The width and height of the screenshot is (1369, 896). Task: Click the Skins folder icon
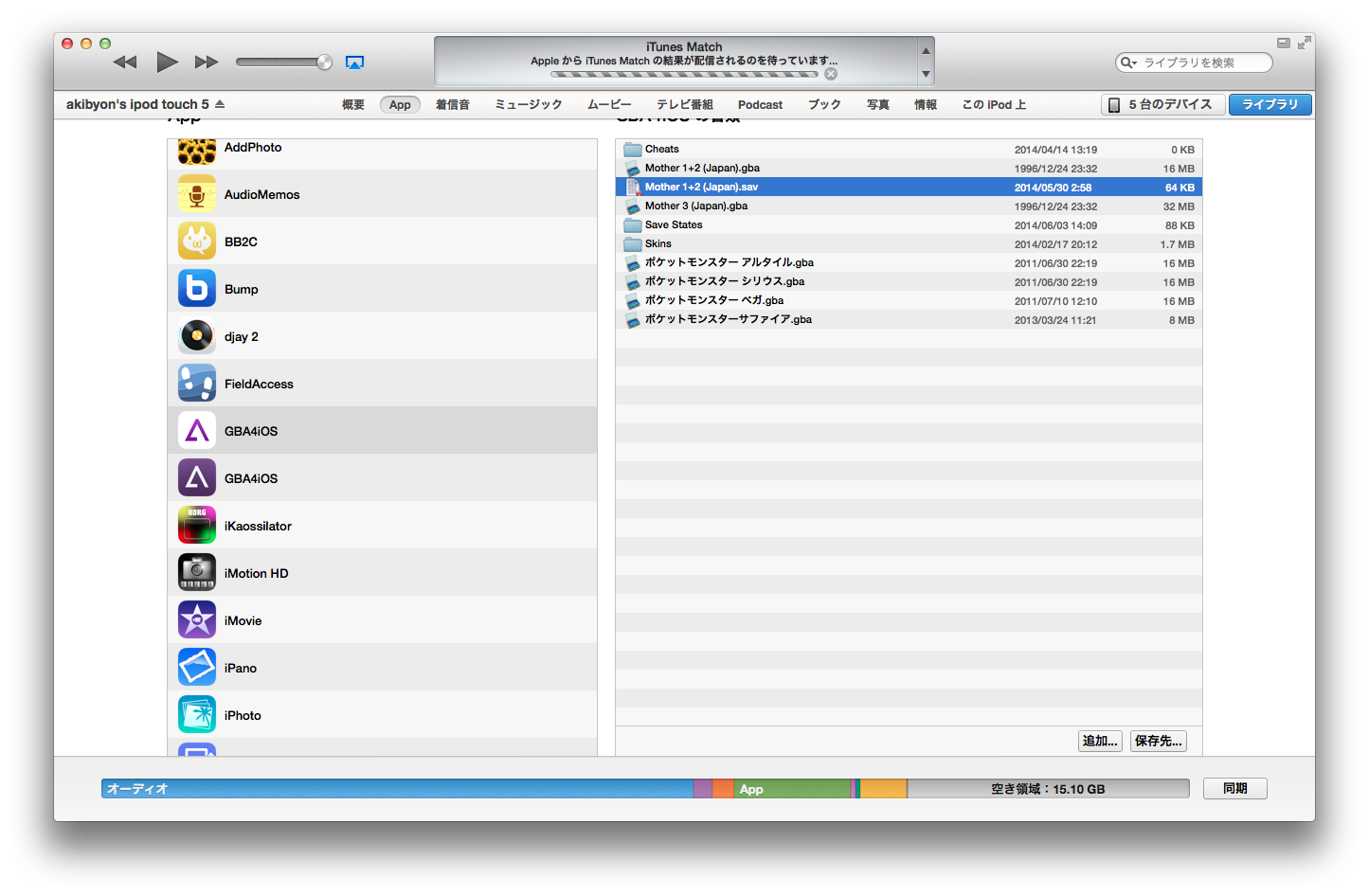coord(633,244)
